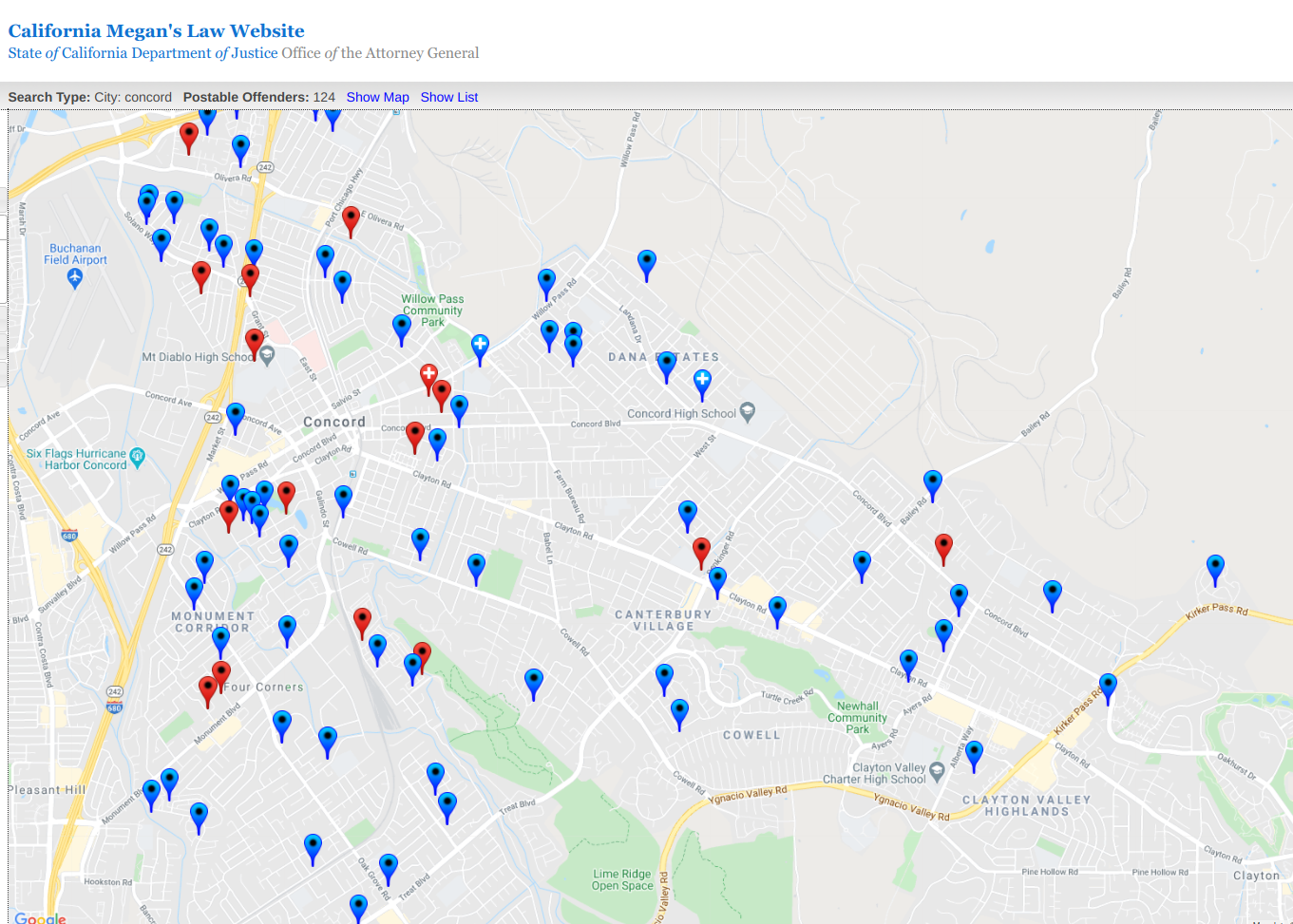
Task: Click the Buchanan Field Airport plane icon
Action: tap(75, 276)
